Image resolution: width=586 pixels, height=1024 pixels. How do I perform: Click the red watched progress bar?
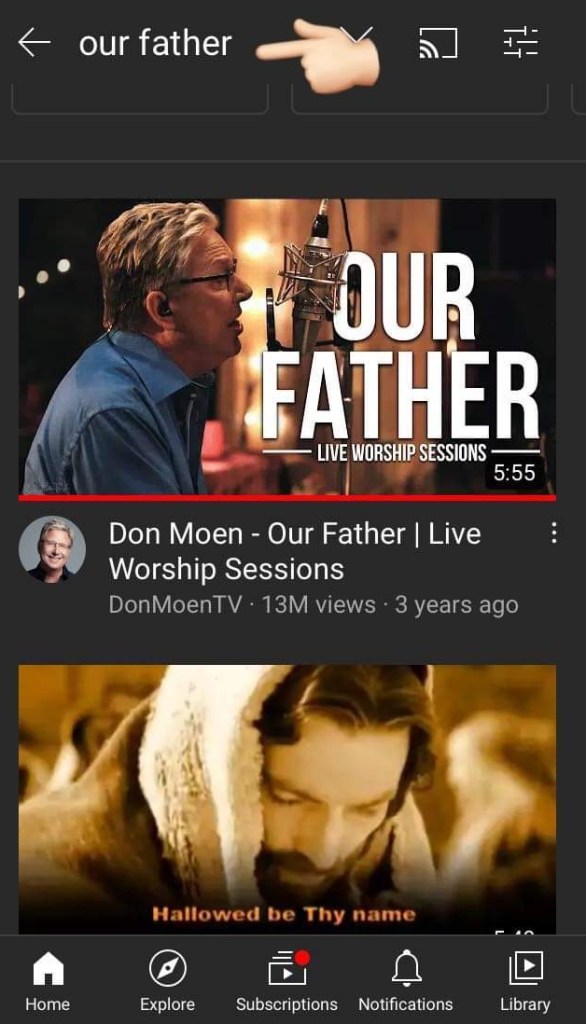click(287, 498)
